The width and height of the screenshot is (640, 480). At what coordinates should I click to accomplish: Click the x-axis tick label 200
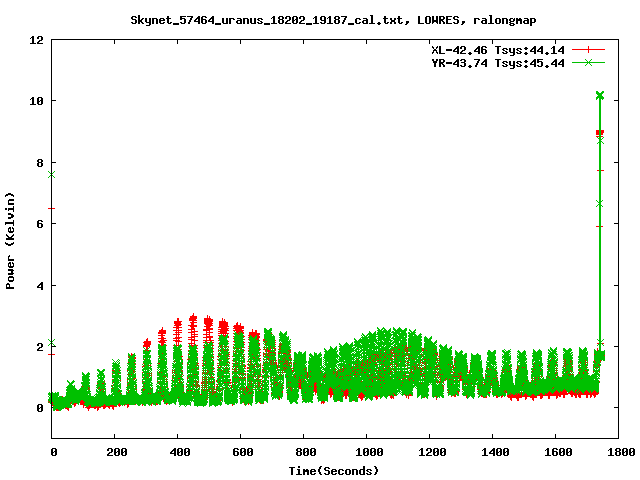tap(117, 452)
